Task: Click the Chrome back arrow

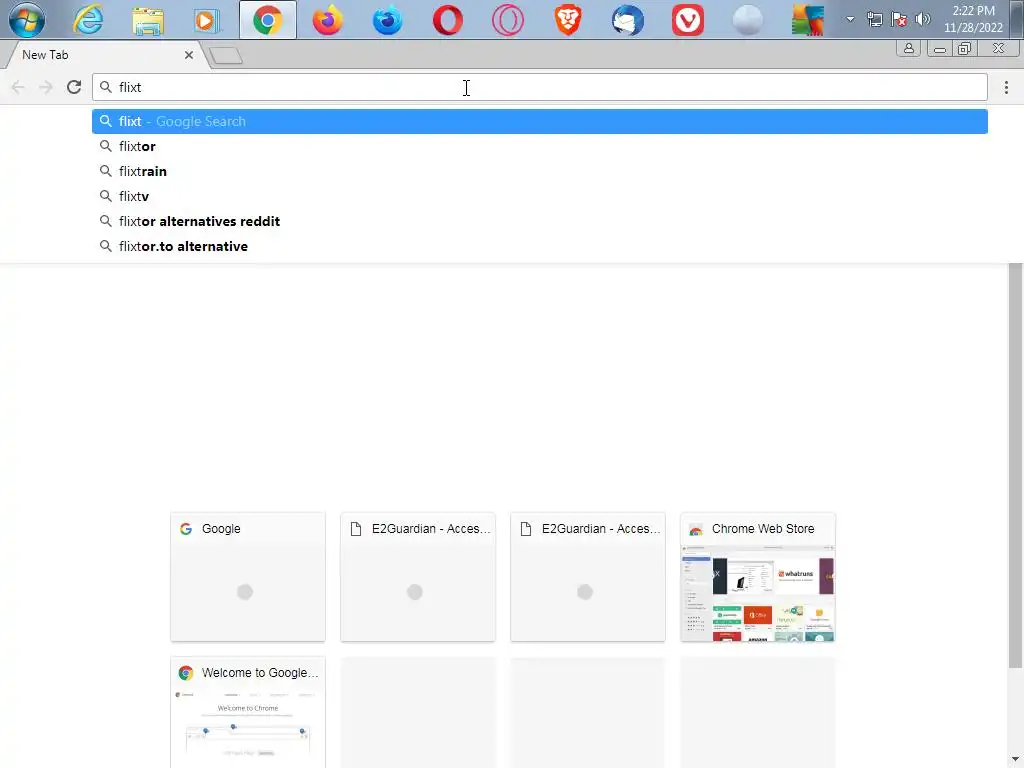Action: 18,87
